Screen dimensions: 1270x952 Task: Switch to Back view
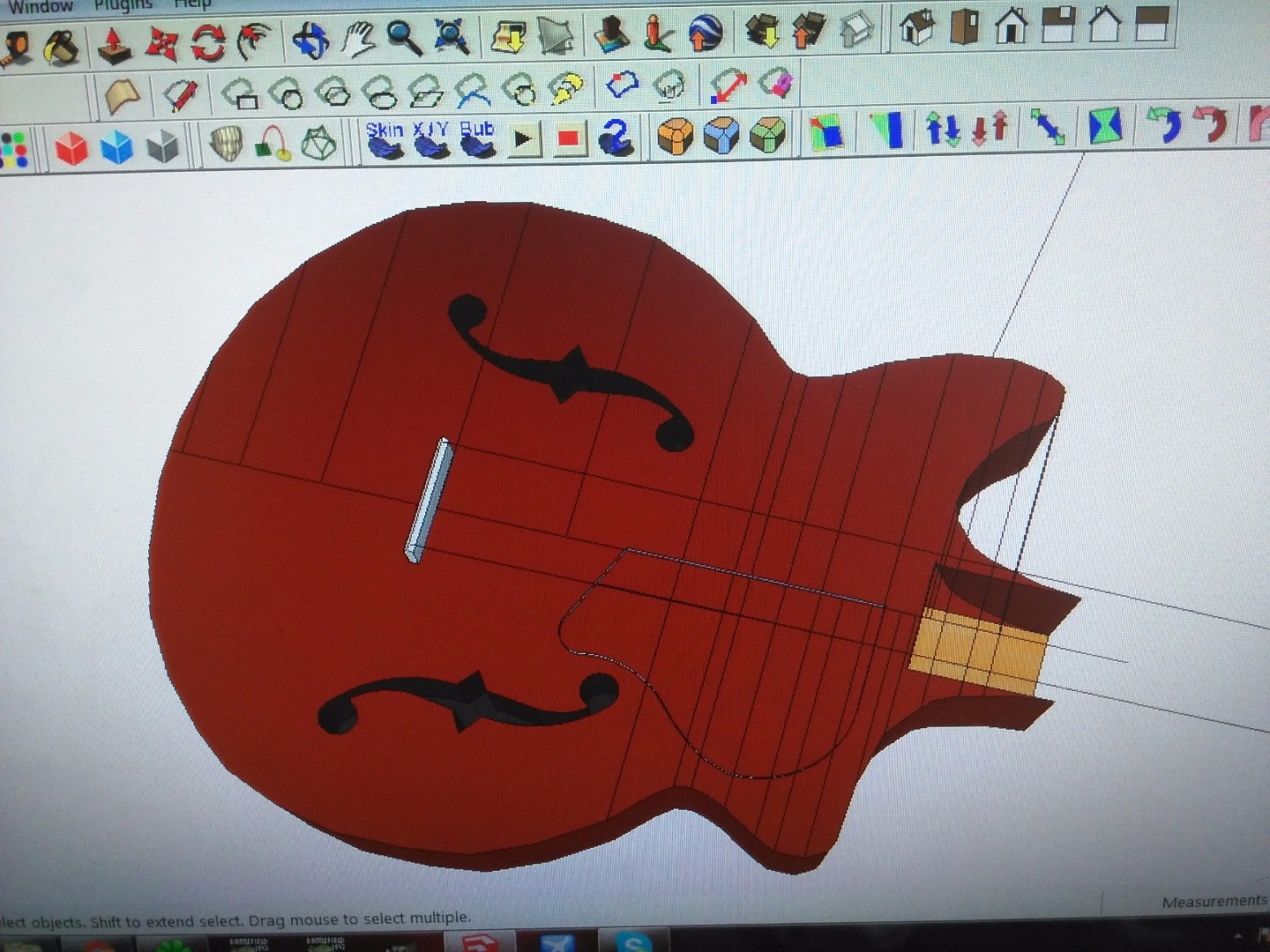[1104, 24]
